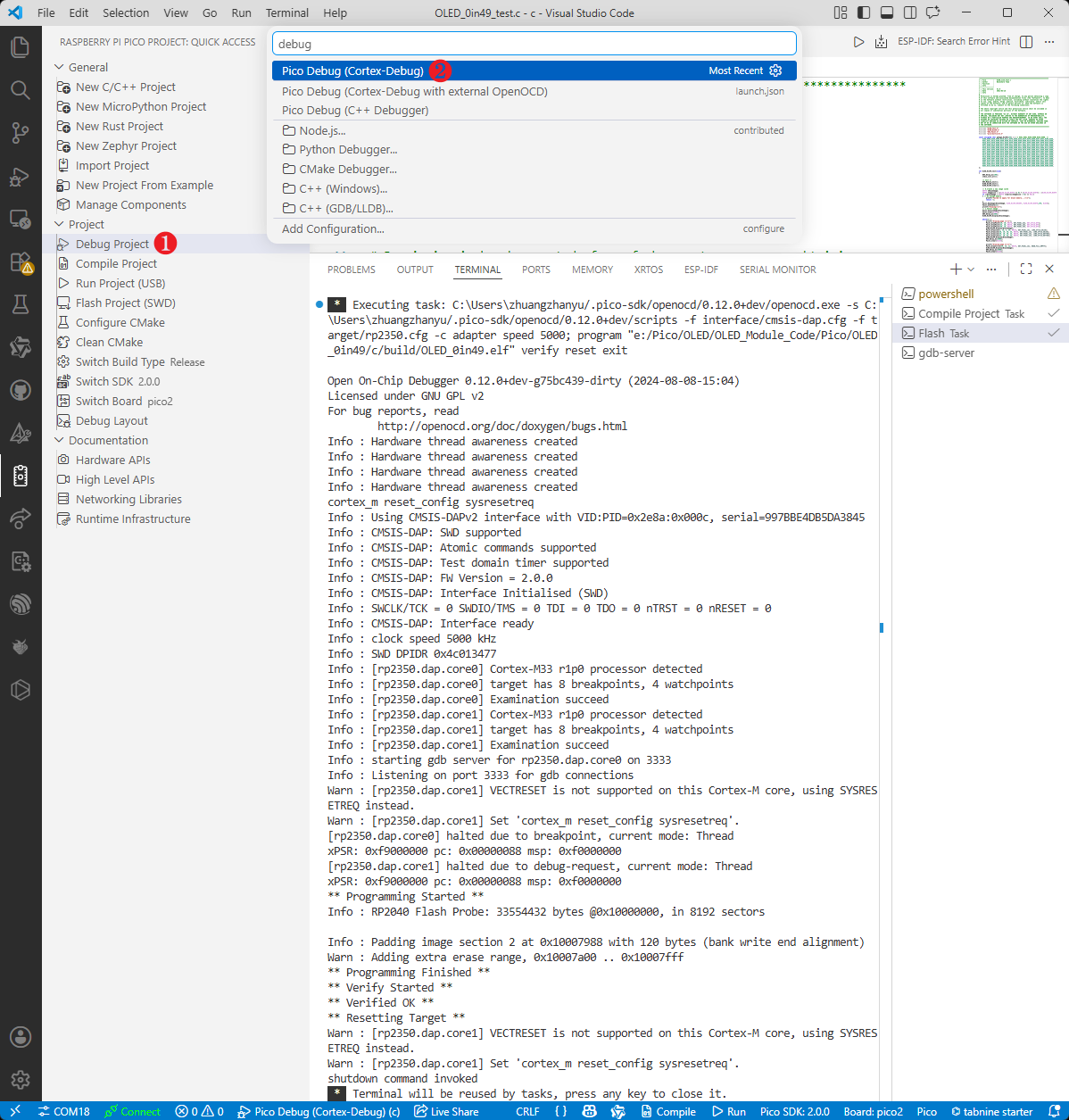
Task: Click ESP-IDF: Search Error Hint button
Action: (x=954, y=42)
